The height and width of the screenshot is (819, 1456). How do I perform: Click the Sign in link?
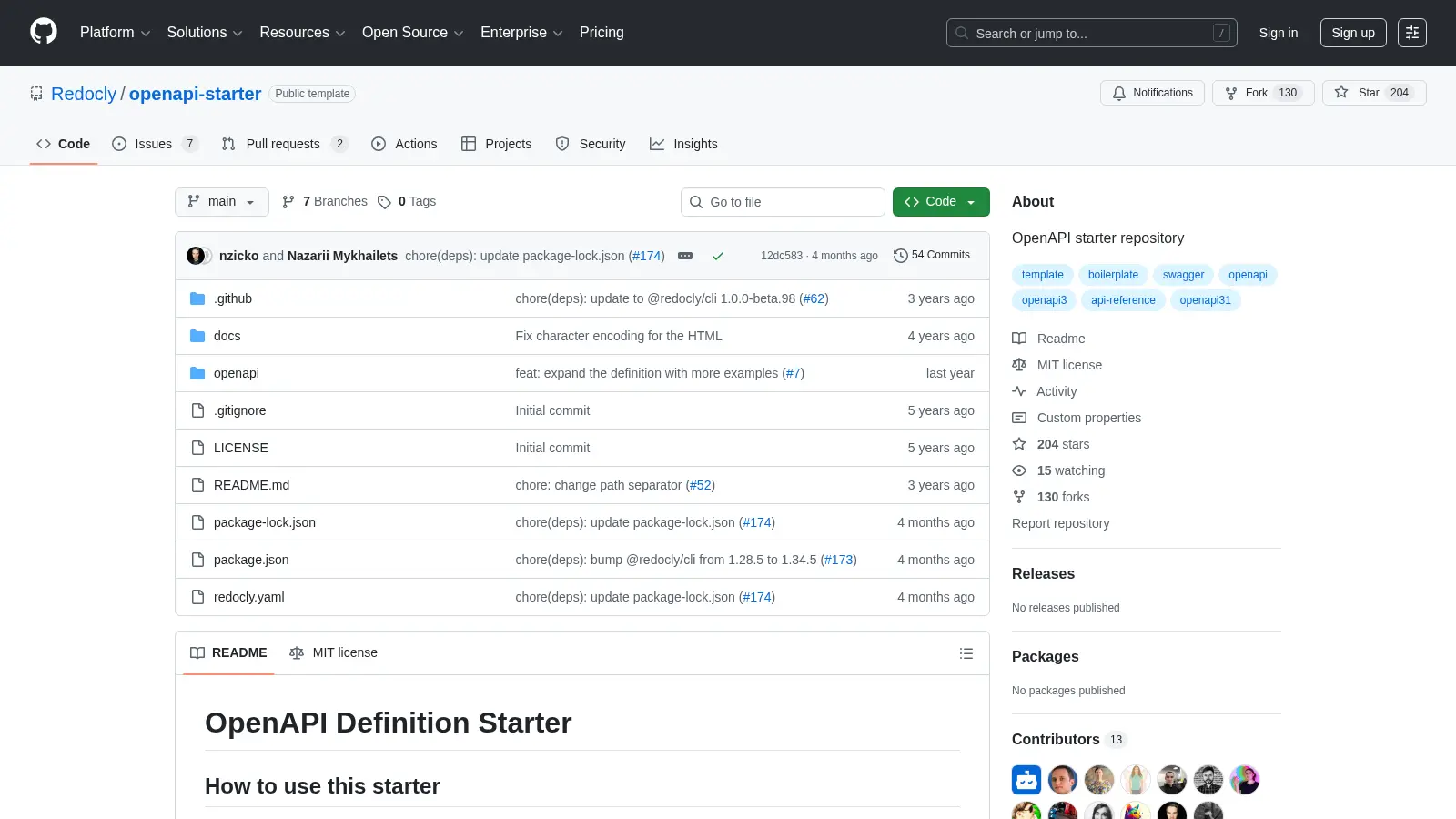click(x=1279, y=33)
